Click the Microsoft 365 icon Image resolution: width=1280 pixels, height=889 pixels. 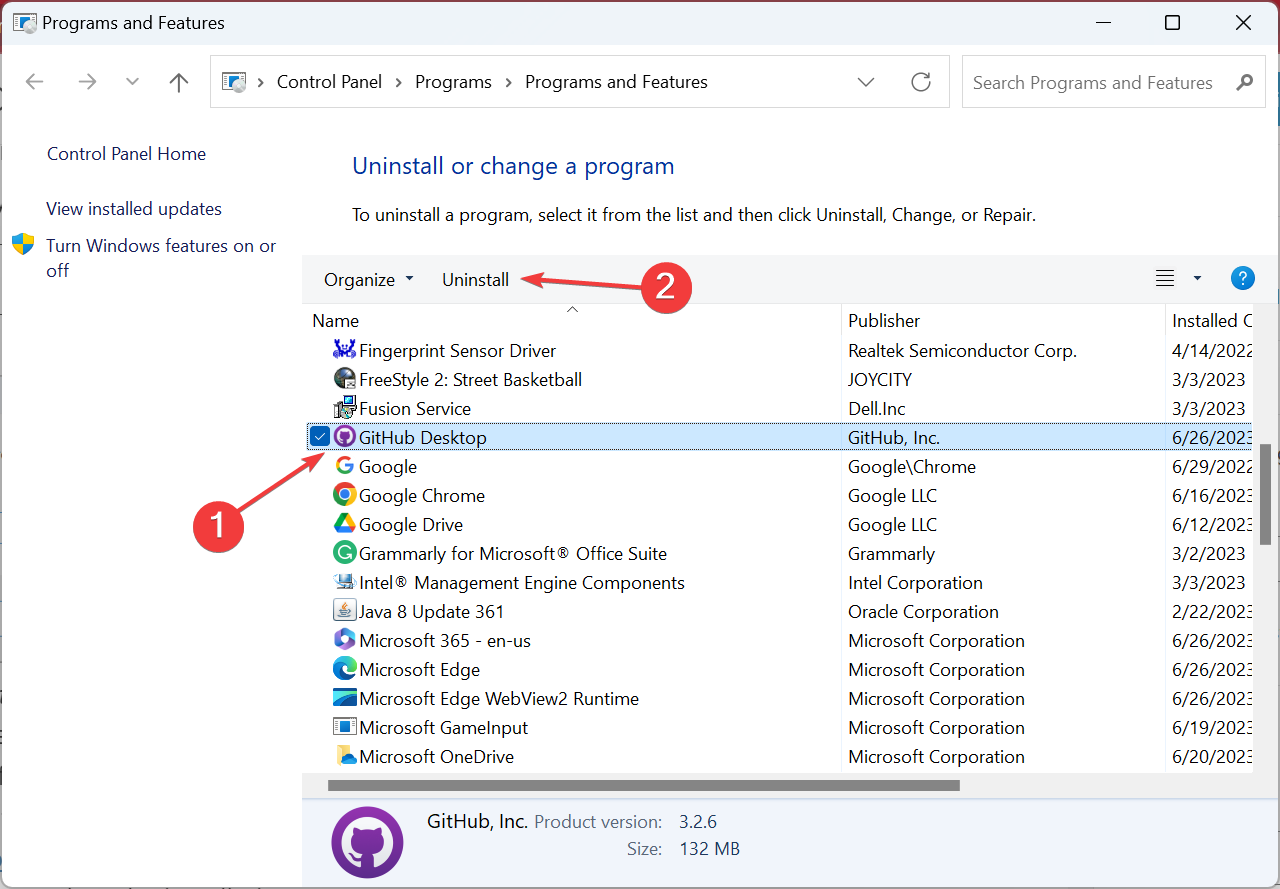click(344, 640)
